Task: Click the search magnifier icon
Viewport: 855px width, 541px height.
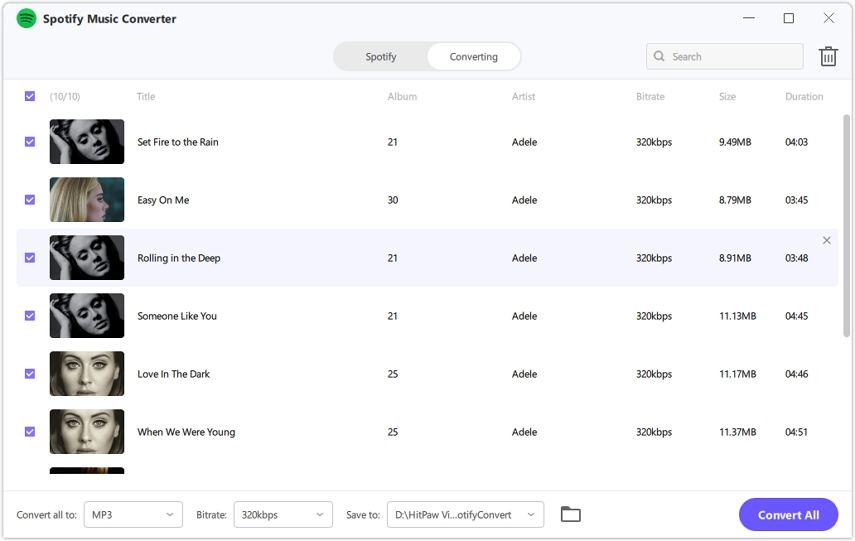Action: 659,56
